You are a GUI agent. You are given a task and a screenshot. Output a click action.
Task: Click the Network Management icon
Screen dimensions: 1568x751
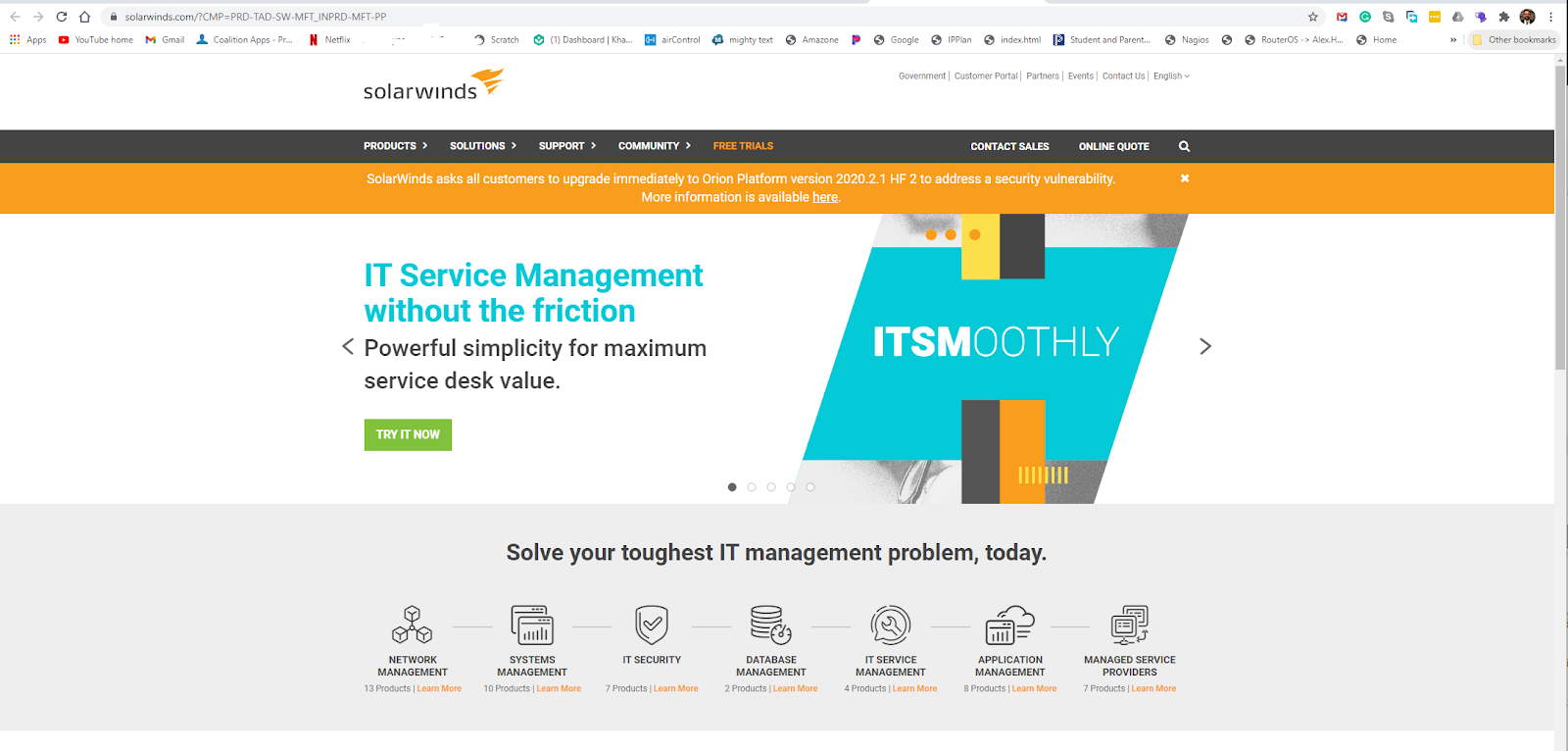click(x=413, y=625)
